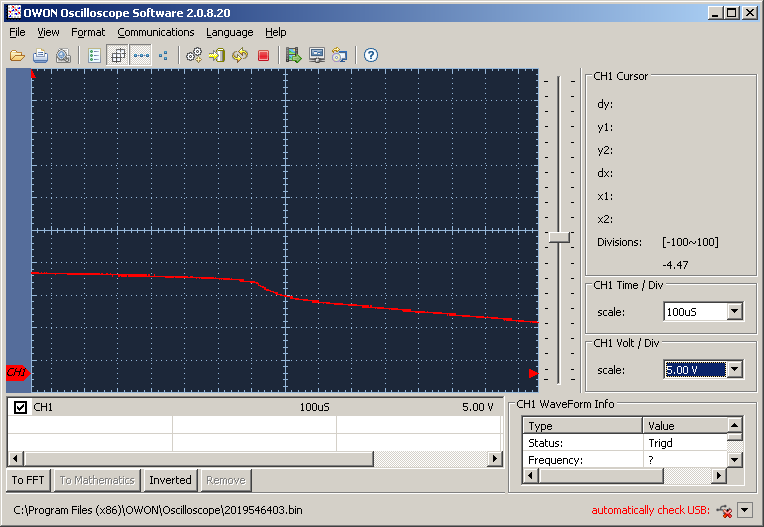Open print preview icon

[63, 56]
